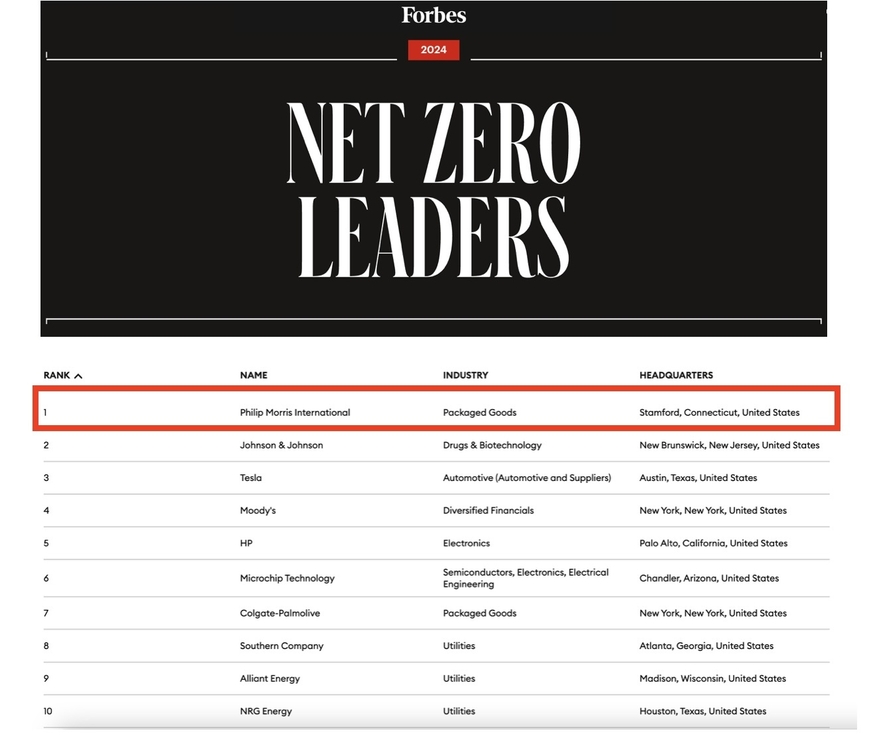Click the NET ZERO LEADERS headline

tap(433, 190)
